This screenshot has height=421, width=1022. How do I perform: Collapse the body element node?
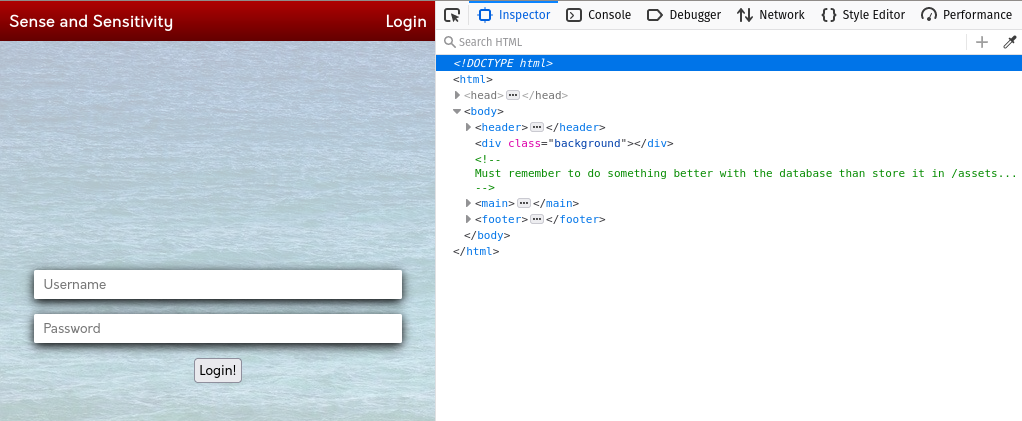(x=457, y=111)
